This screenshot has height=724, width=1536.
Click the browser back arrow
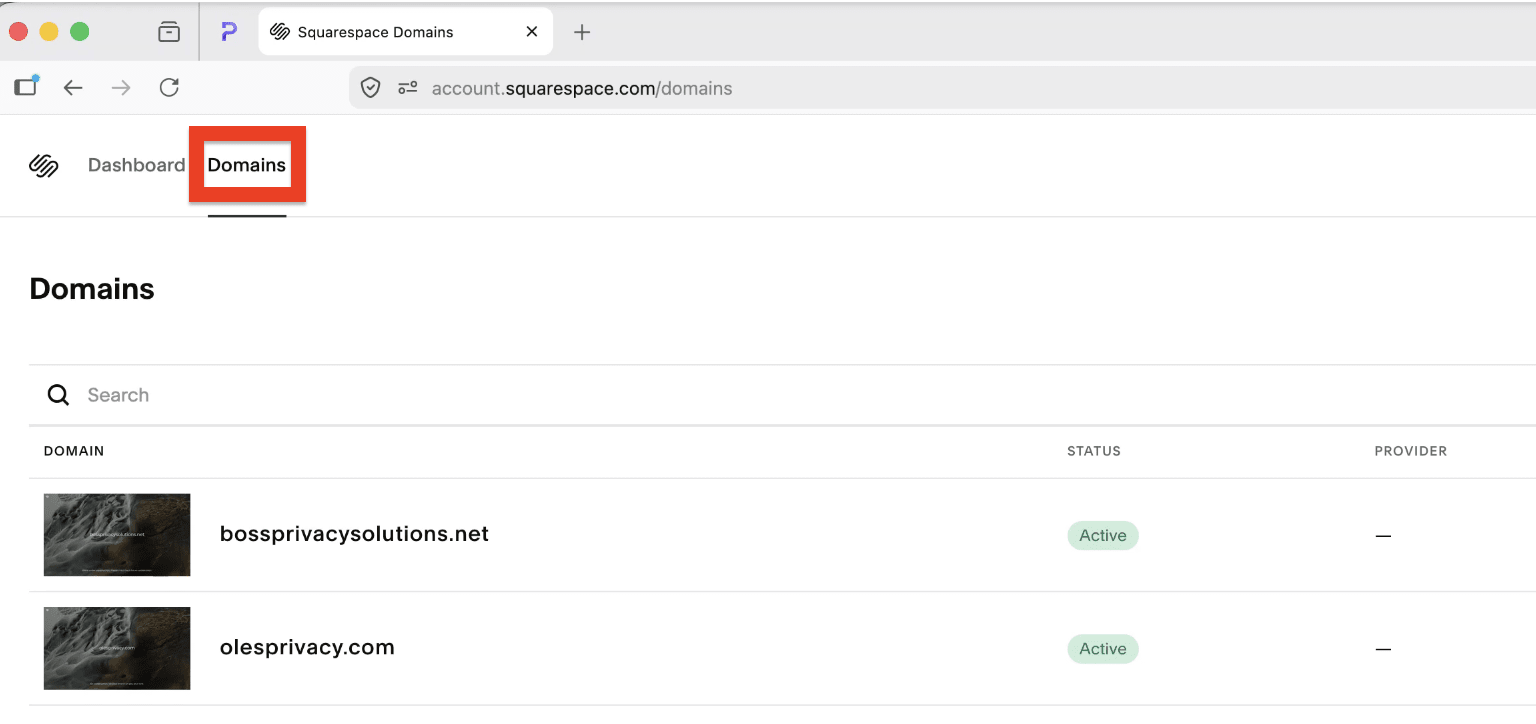(x=73, y=88)
